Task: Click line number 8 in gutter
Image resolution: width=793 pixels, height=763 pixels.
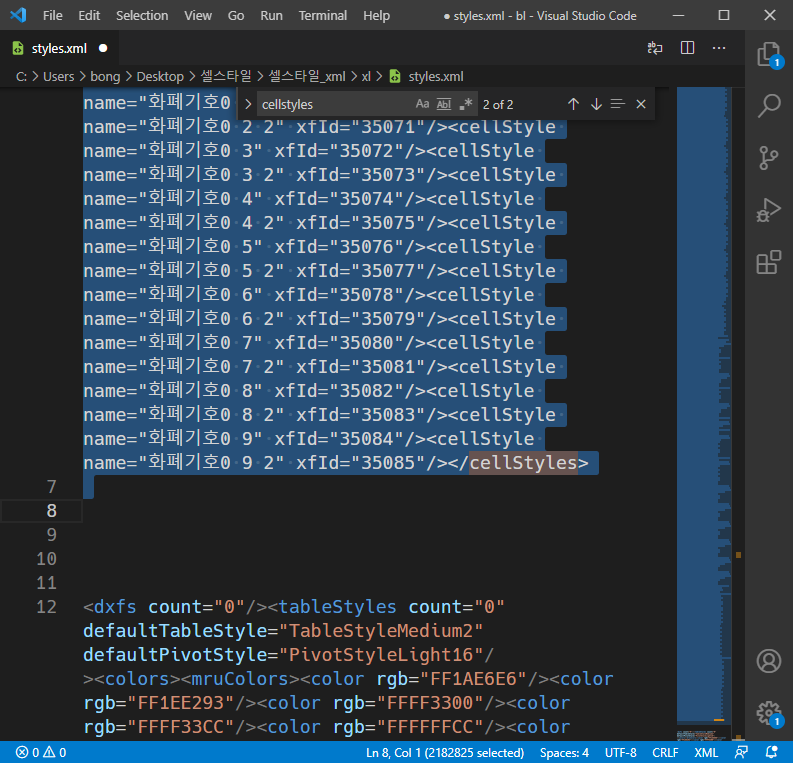Action: [x=52, y=511]
